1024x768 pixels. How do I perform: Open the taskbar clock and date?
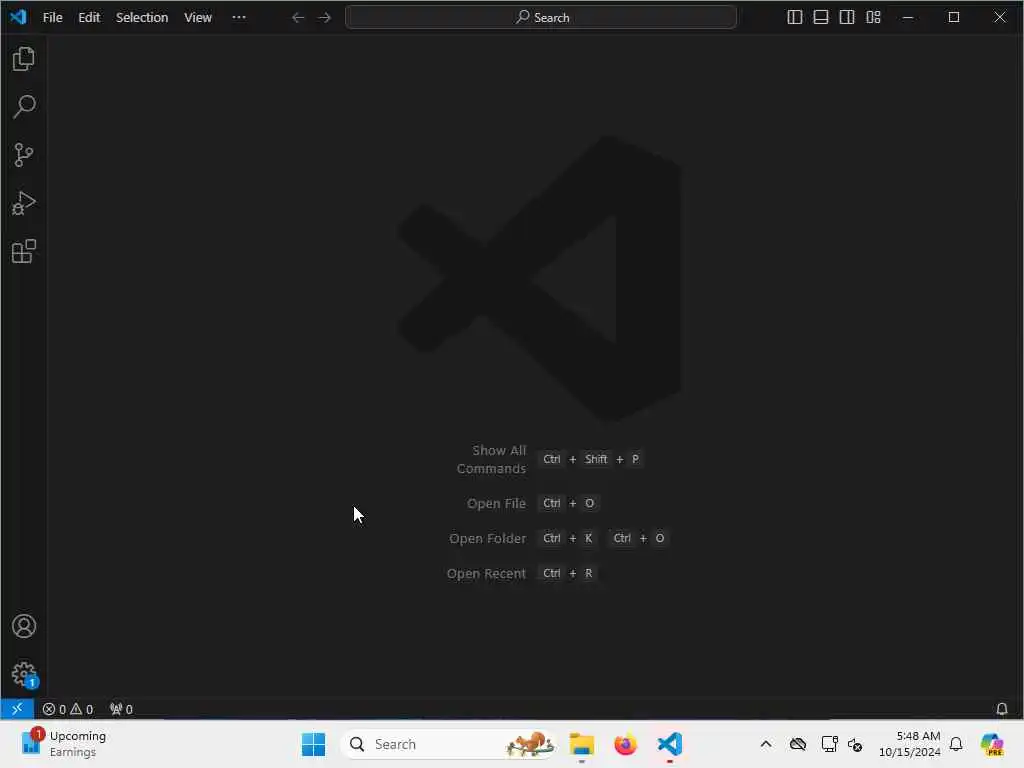(909, 744)
